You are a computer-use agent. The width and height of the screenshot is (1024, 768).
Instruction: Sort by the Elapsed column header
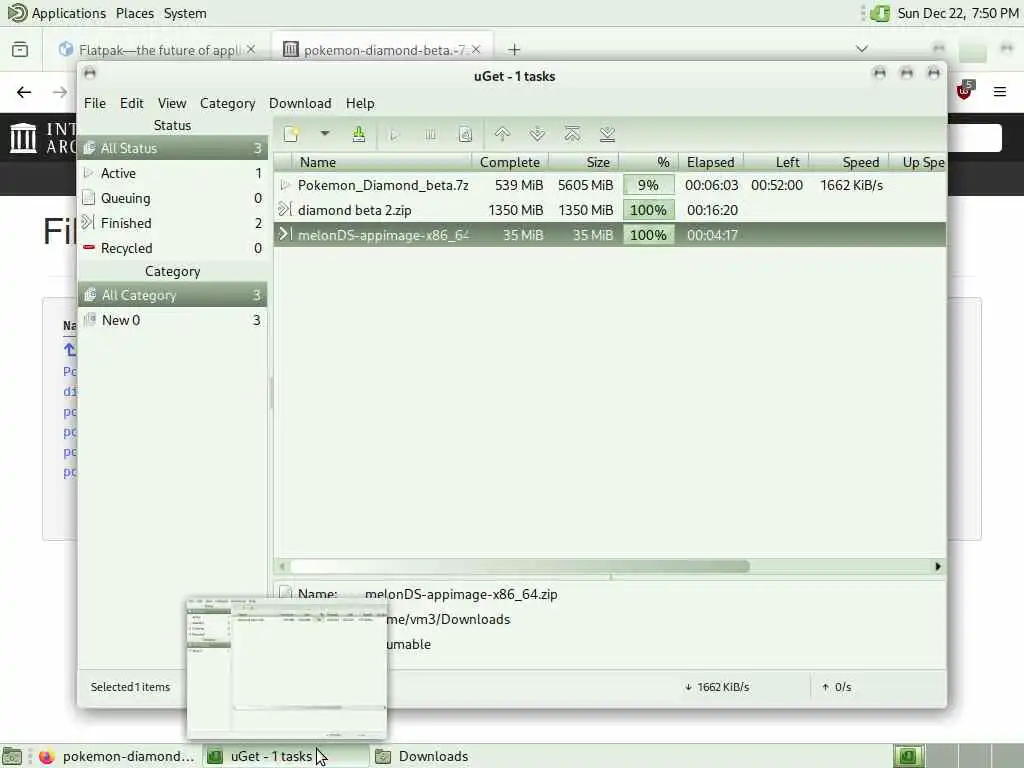point(711,162)
